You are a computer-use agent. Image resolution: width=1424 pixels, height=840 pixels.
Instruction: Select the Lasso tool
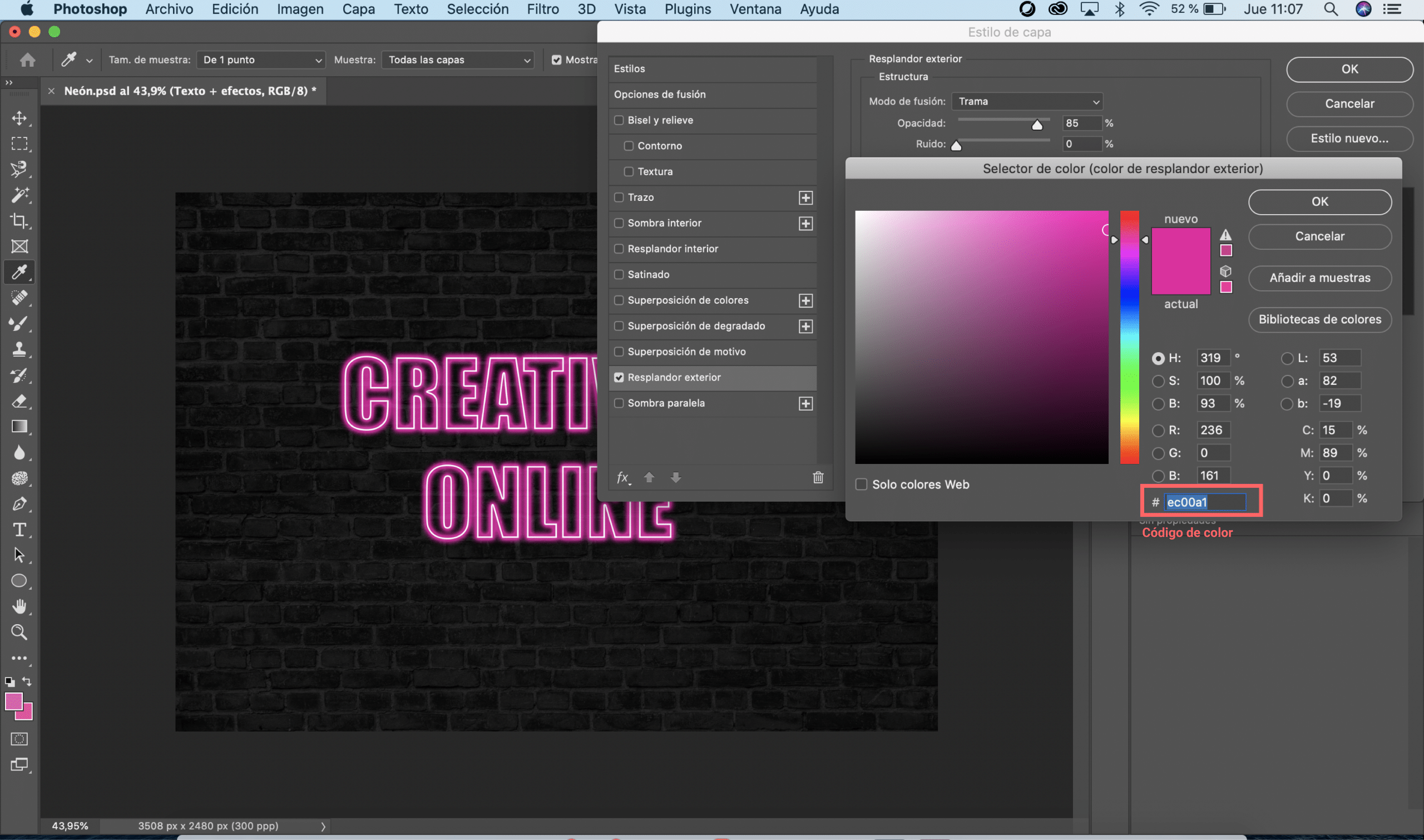click(19, 169)
